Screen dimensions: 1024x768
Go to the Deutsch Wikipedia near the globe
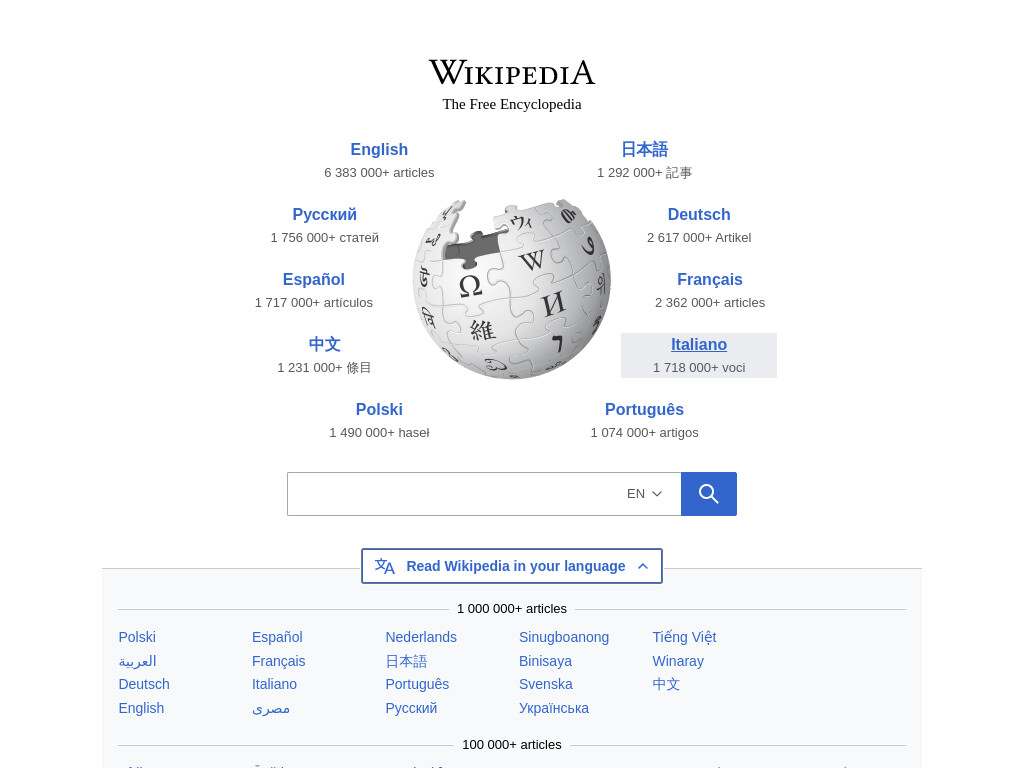[x=699, y=214]
